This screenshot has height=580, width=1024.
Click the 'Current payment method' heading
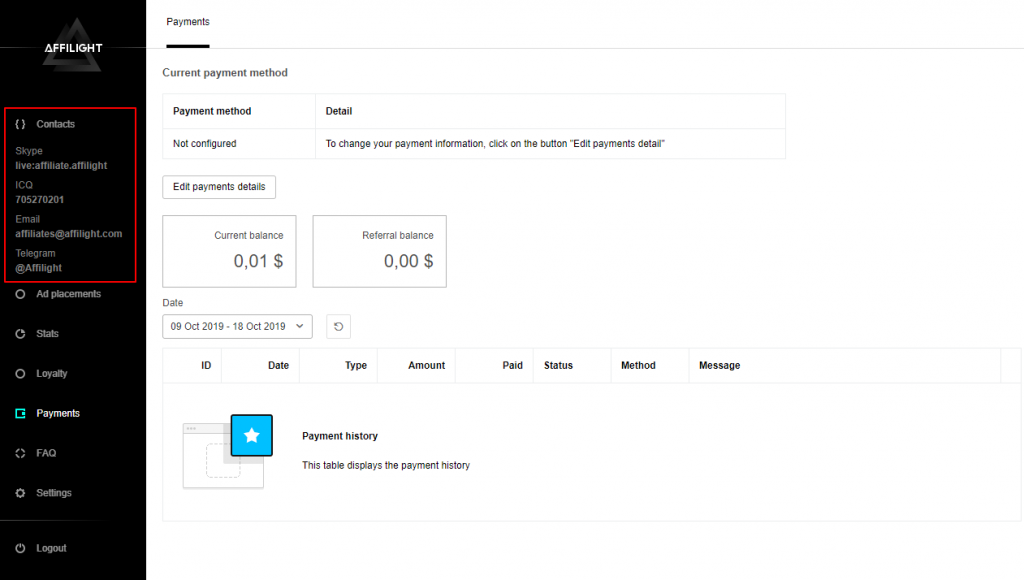click(225, 72)
